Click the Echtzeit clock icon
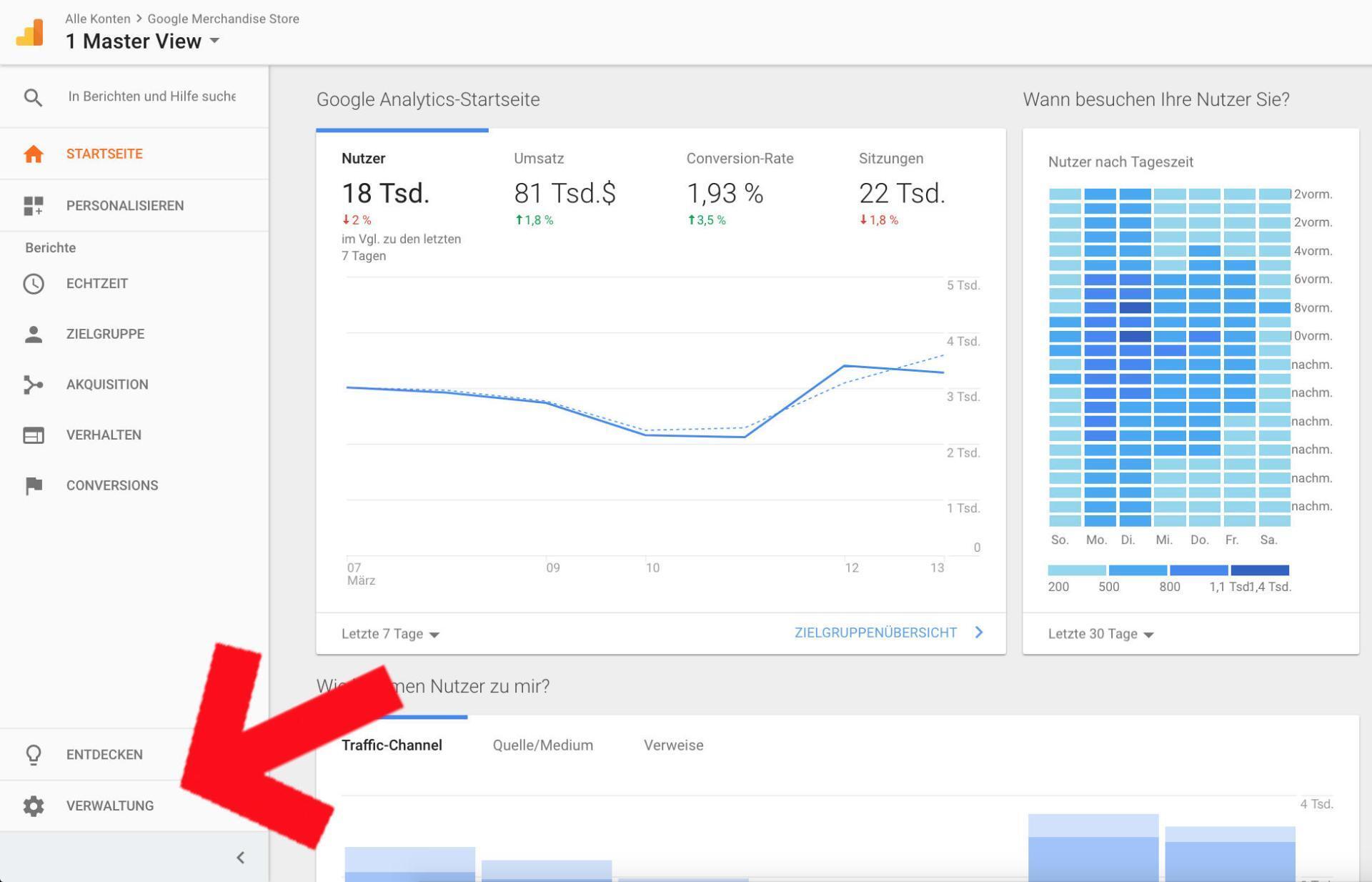Image resolution: width=1372 pixels, height=882 pixels. [34, 284]
